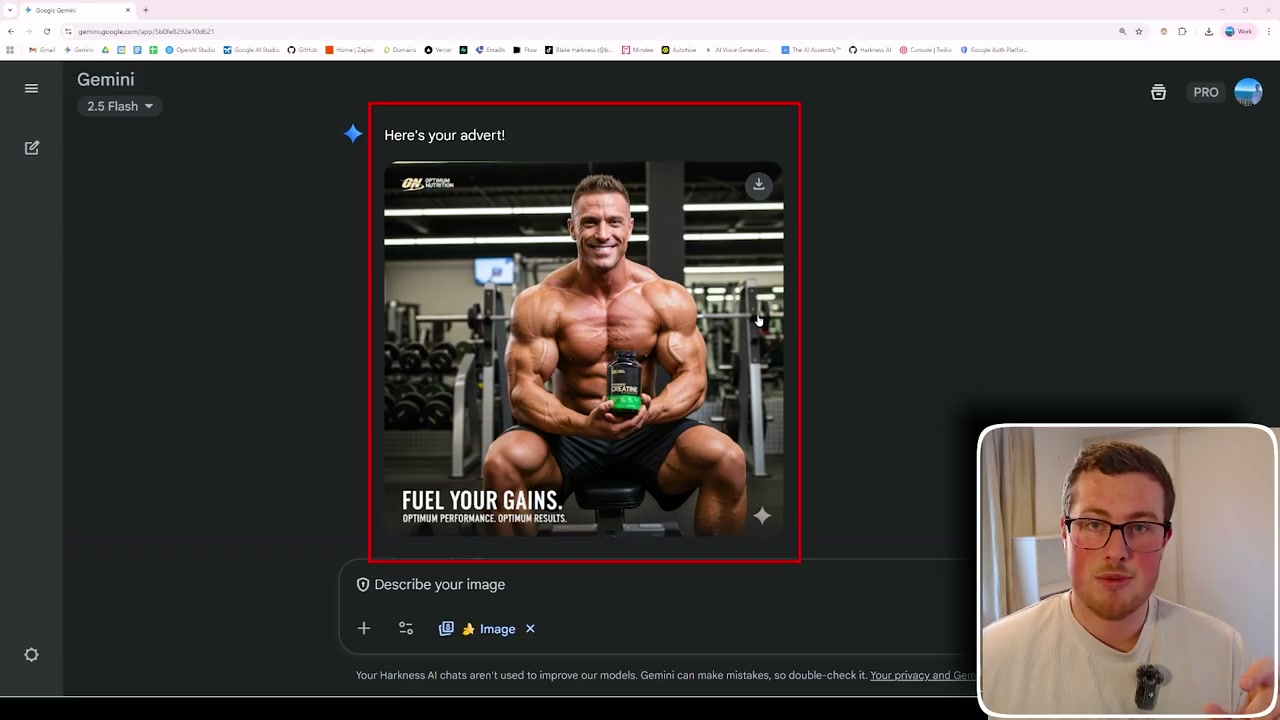The height and width of the screenshot is (720, 1280).
Task: Remove the Image tool with X
Action: 530,629
